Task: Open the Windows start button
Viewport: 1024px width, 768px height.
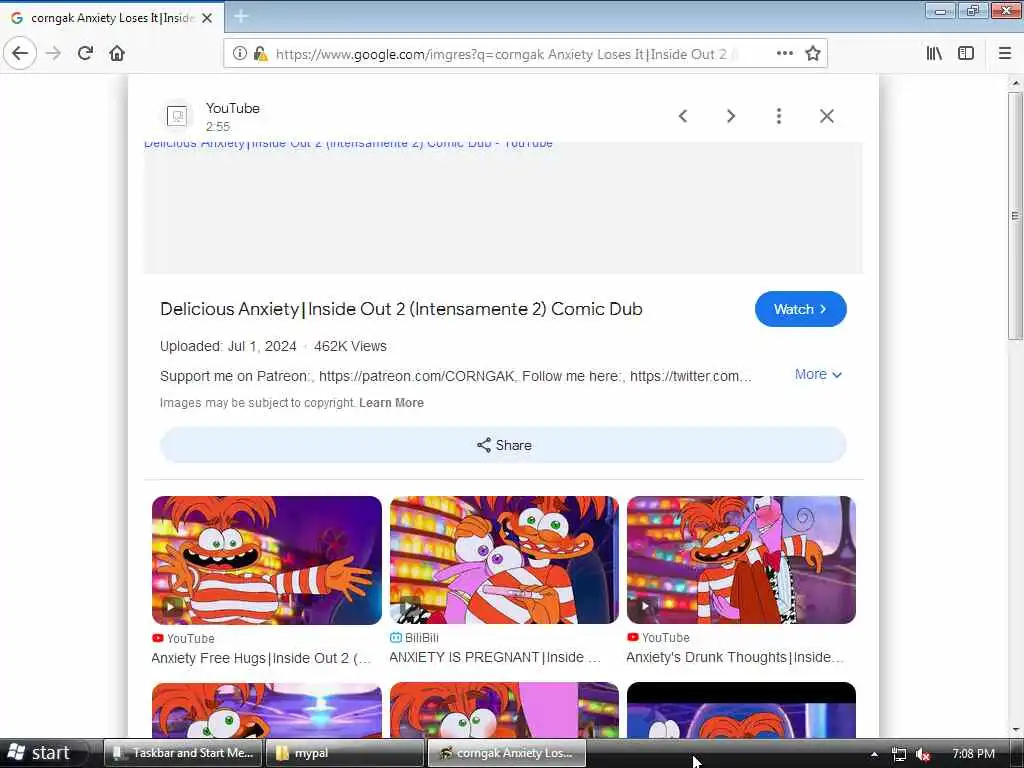Action: pyautogui.click(x=40, y=753)
